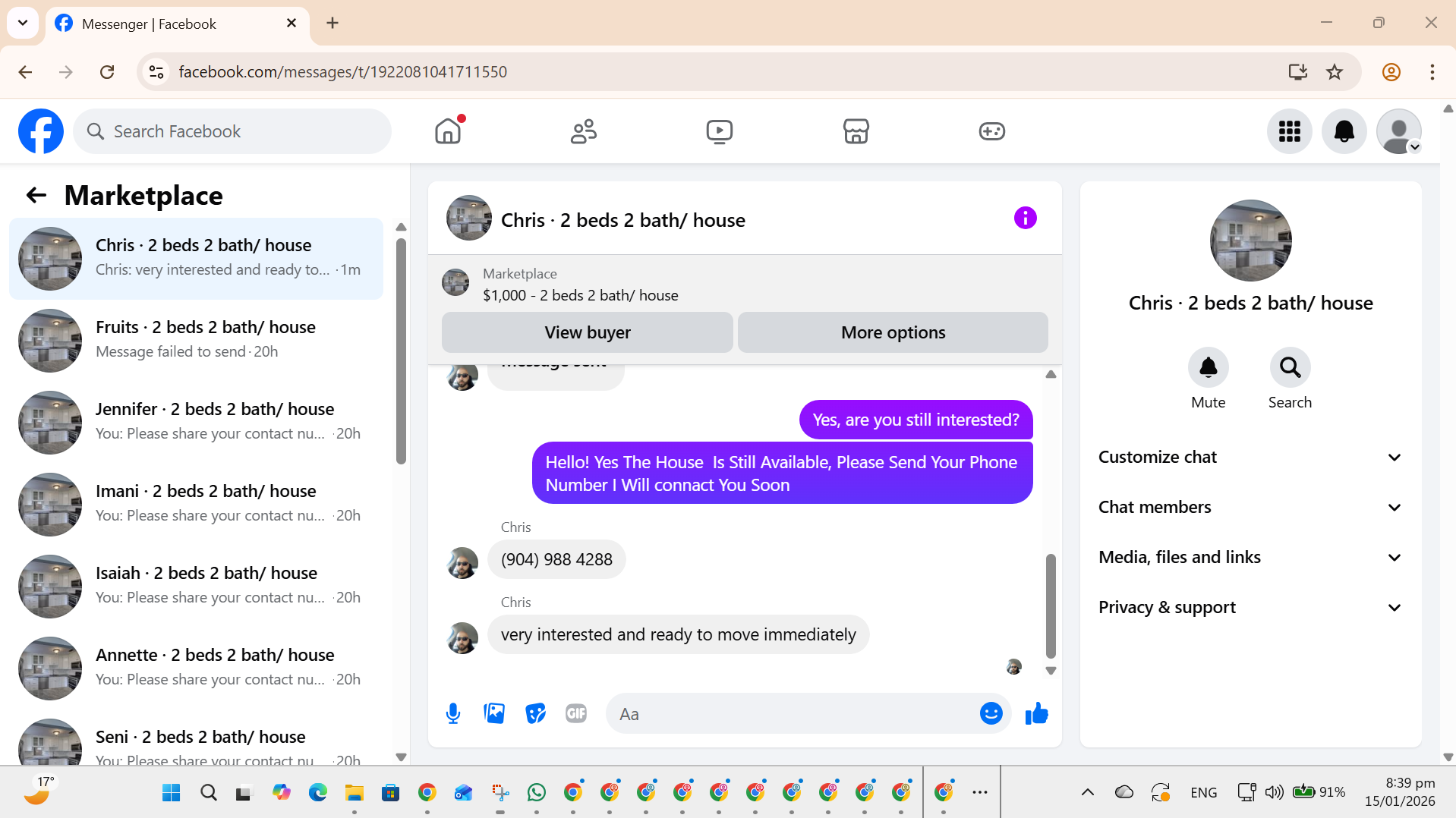
Task: Click the chat message scrollbar
Action: tap(1051, 606)
